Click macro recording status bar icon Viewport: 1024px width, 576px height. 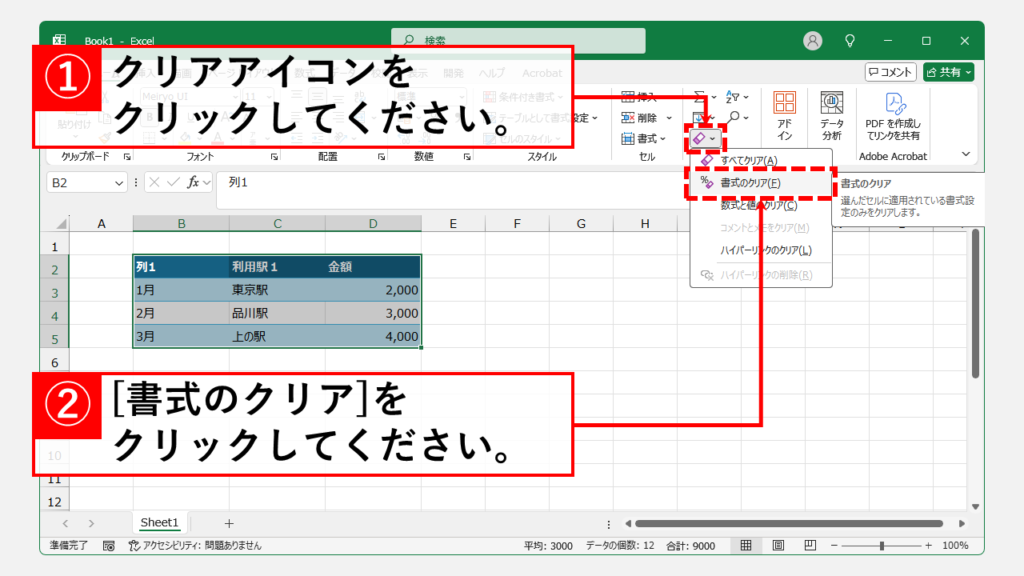[108, 545]
